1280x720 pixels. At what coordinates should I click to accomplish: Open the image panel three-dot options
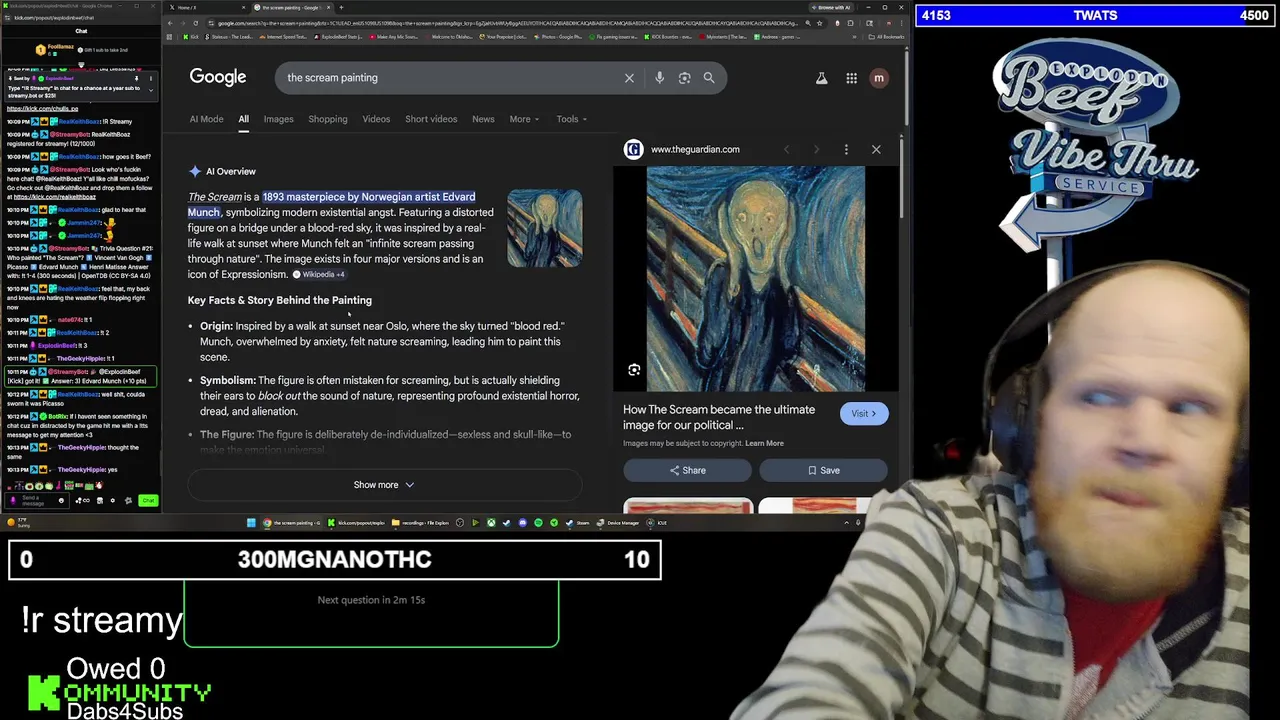coord(846,150)
